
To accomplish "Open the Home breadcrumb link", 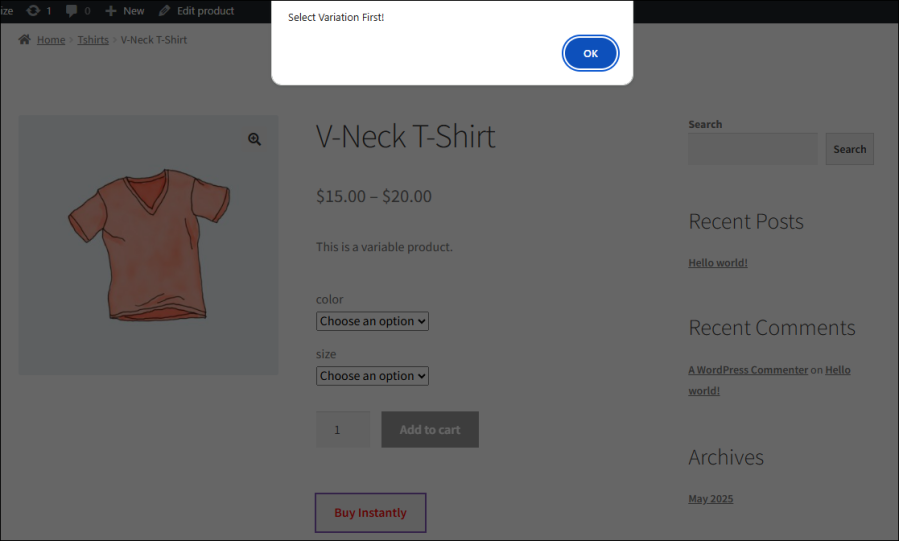I will [x=51, y=40].
